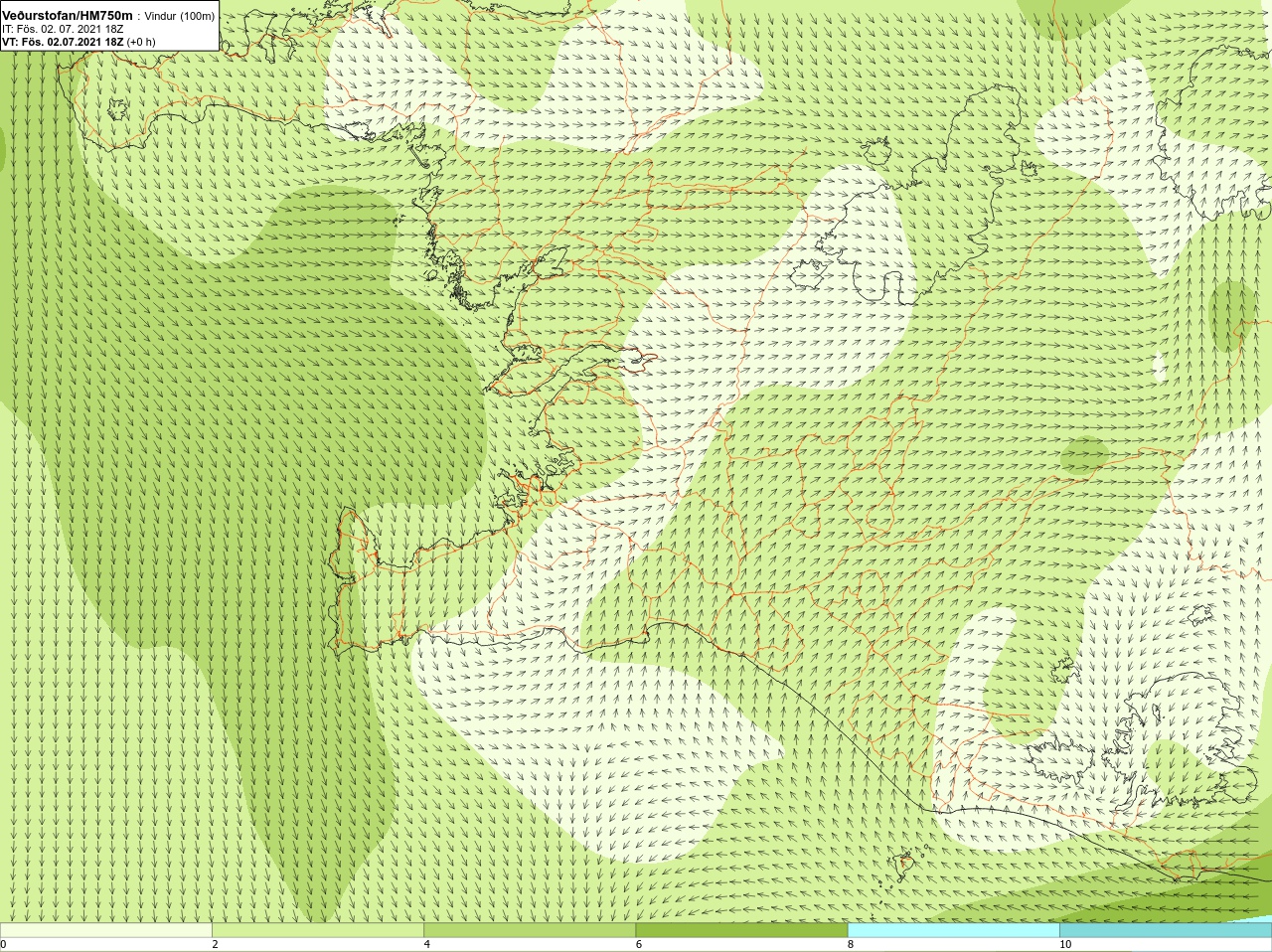Screen dimensions: 1272x952
Task: Click the 8–10 light cyan legend swatch
Action: pyautogui.click(x=954, y=930)
